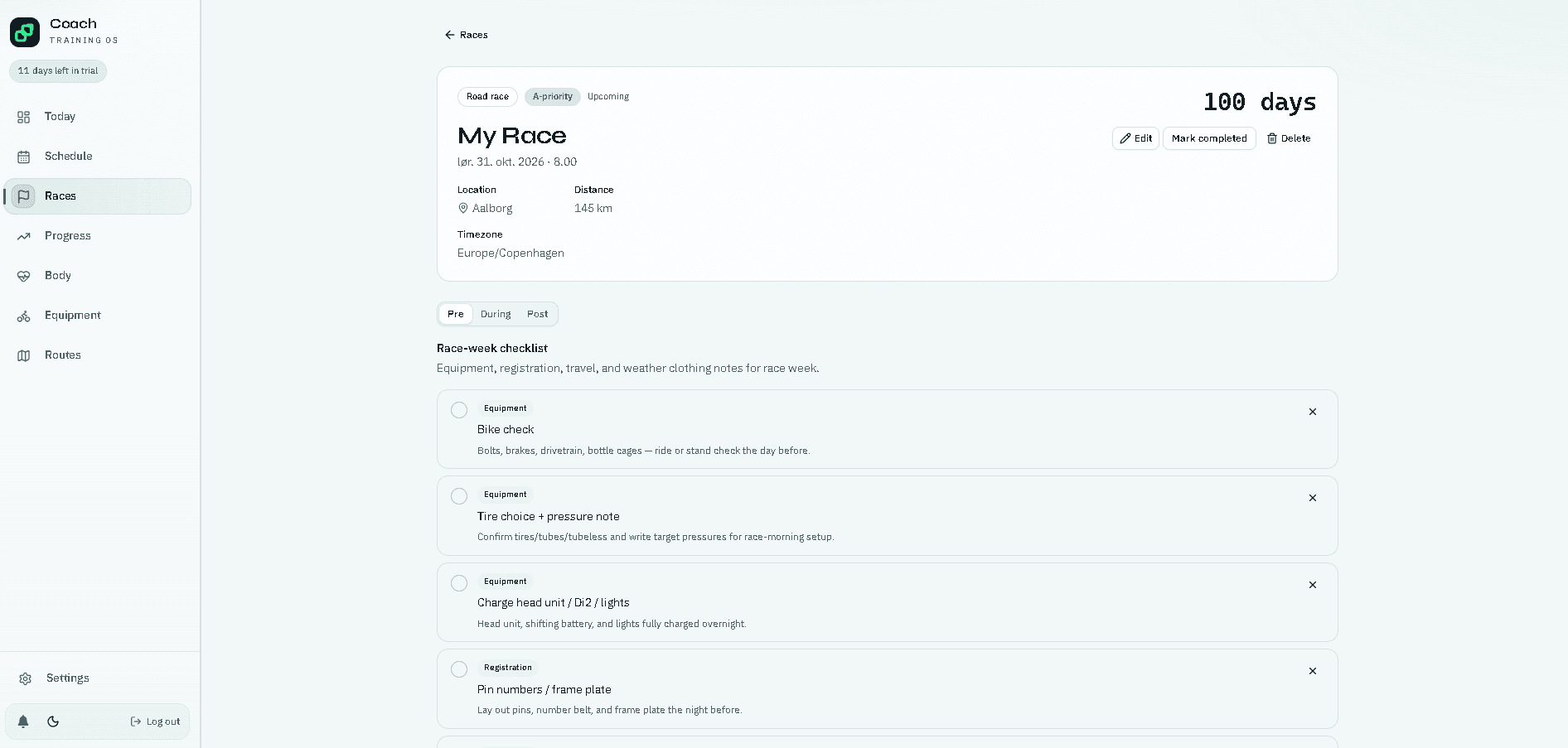Click the Aalborg location value
This screenshot has width=1568, height=748.
(x=492, y=209)
